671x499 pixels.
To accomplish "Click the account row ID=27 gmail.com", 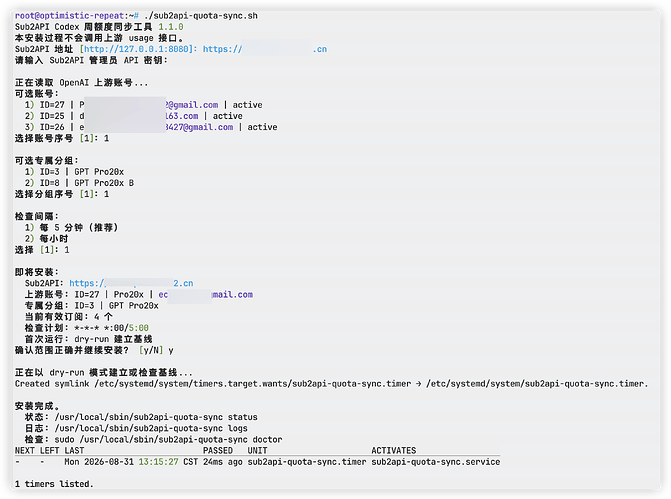I will [x=143, y=105].
